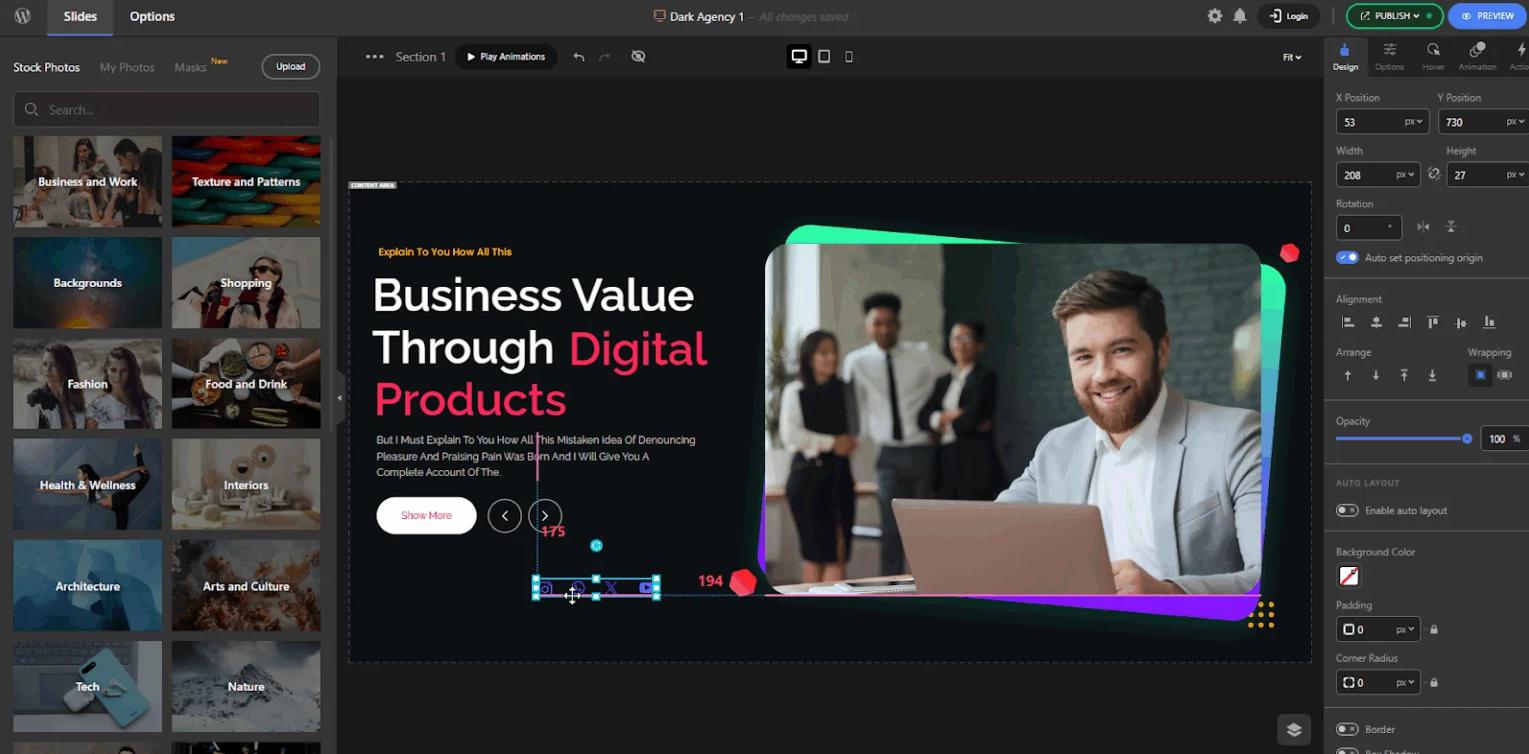The image size is (1529, 754).
Task: Click the Background Color swatch
Action: (x=1349, y=576)
